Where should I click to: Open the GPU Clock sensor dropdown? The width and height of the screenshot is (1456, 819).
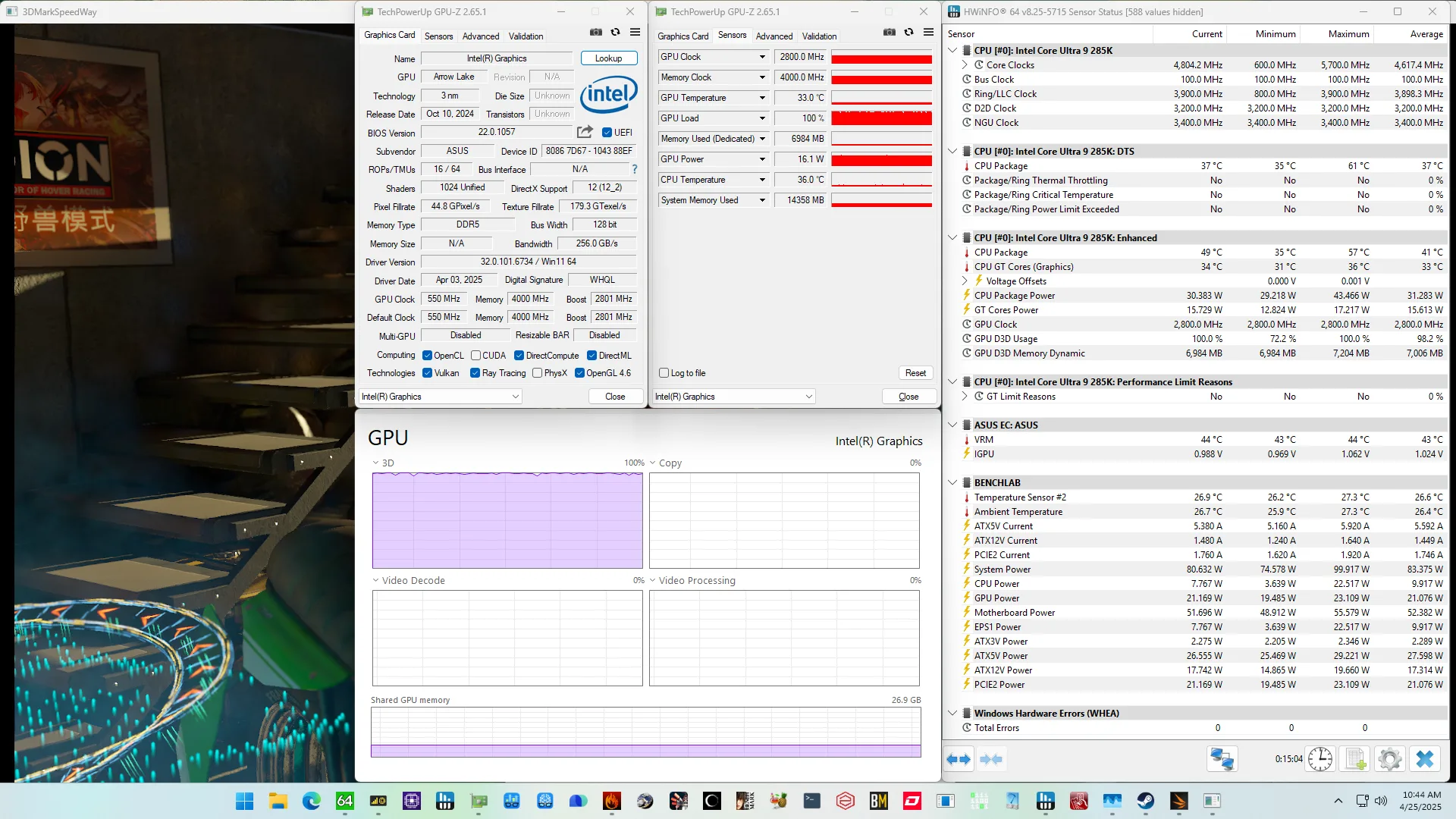tap(762, 57)
